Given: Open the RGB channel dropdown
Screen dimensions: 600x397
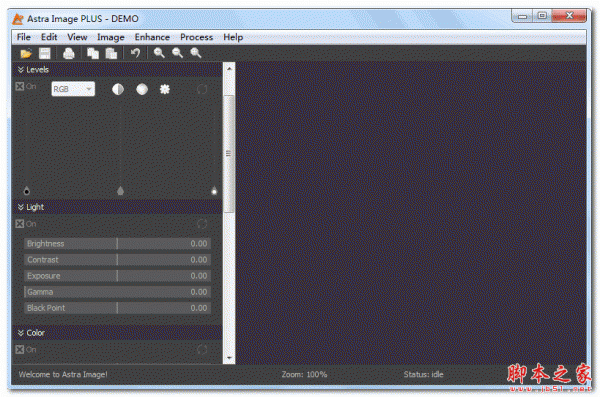Looking at the screenshot, I should pyautogui.click(x=73, y=89).
